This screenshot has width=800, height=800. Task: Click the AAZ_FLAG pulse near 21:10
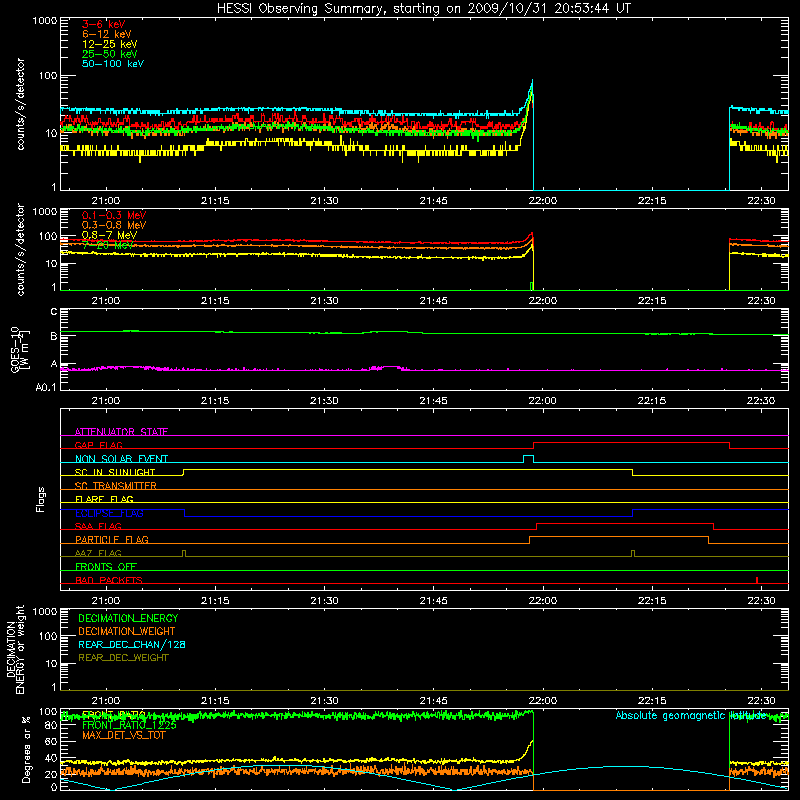tap(184, 553)
